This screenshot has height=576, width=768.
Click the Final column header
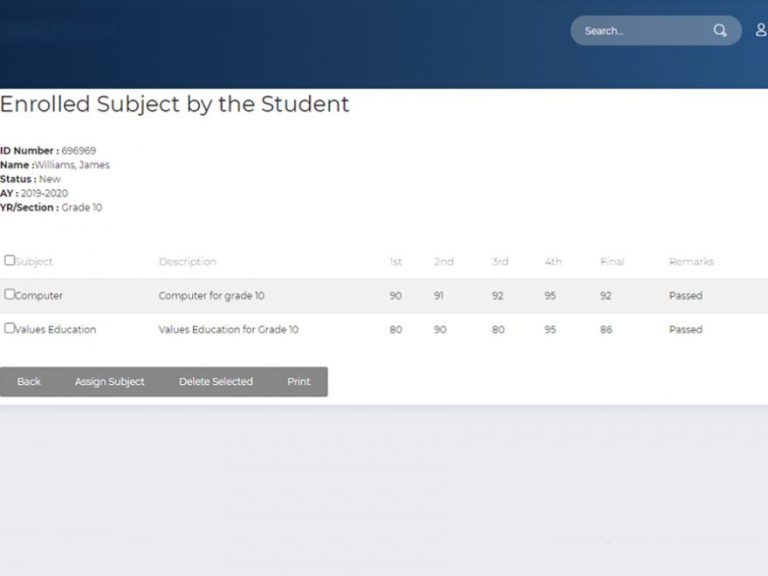pos(612,262)
